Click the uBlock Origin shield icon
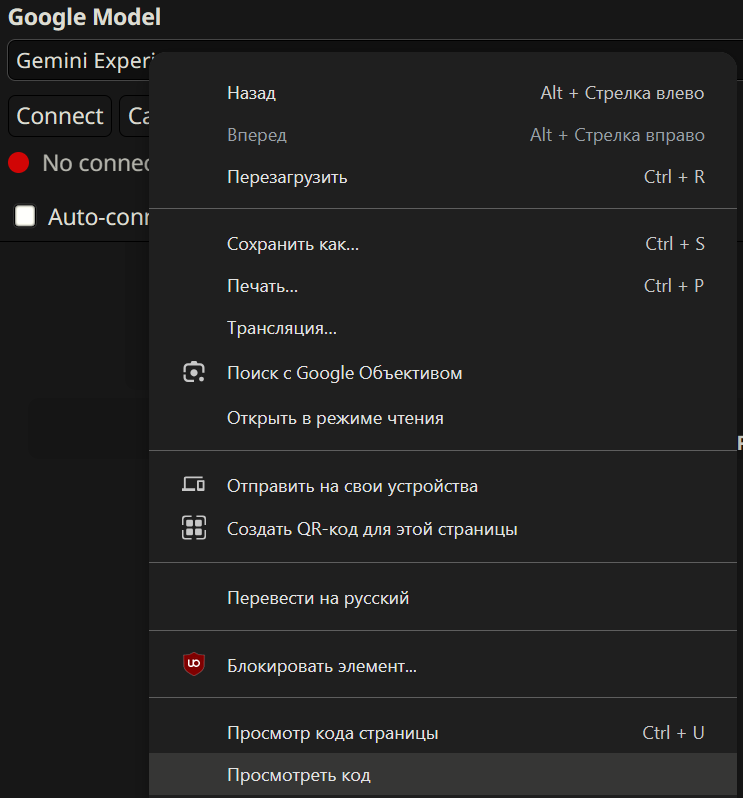The image size is (743, 798). tap(194, 664)
